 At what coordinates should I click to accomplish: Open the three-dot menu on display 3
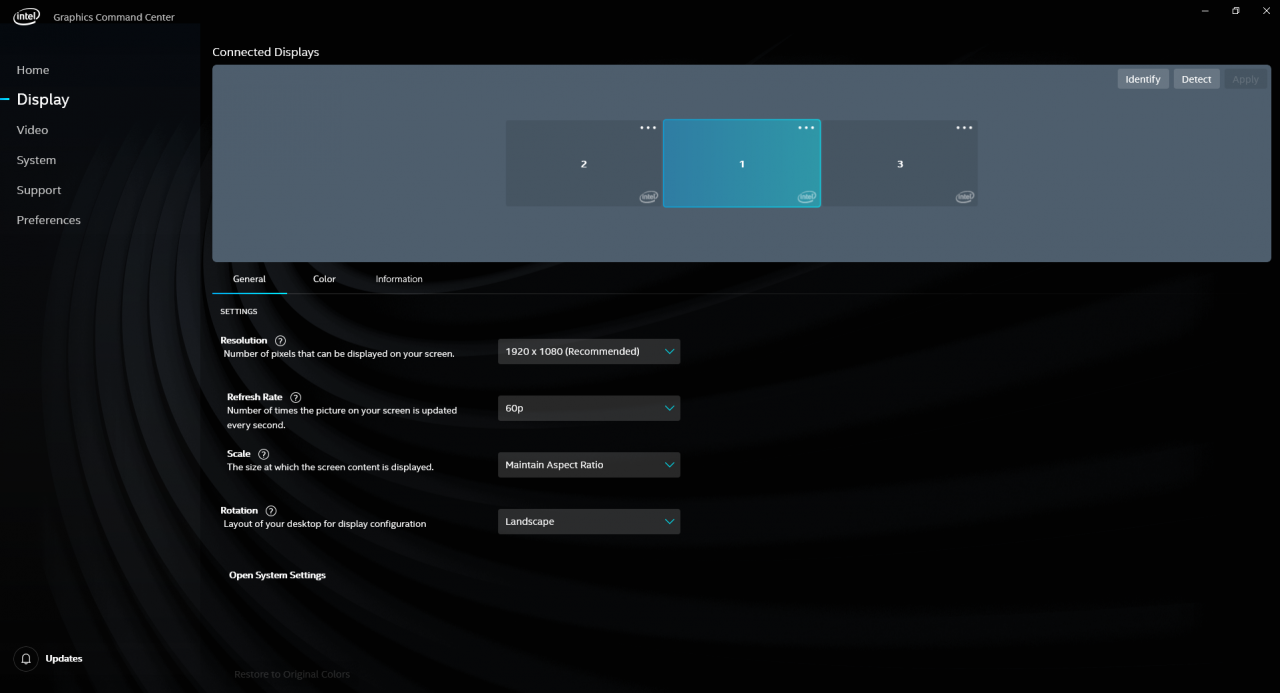point(964,128)
